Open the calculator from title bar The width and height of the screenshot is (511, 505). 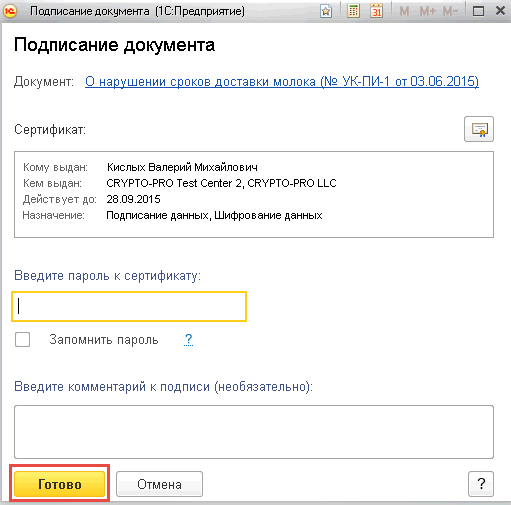tap(353, 12)
